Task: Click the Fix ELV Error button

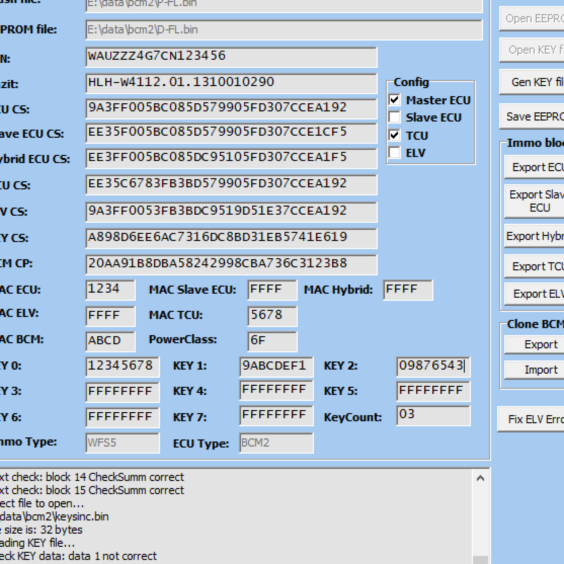Action: tap(531, 419)
